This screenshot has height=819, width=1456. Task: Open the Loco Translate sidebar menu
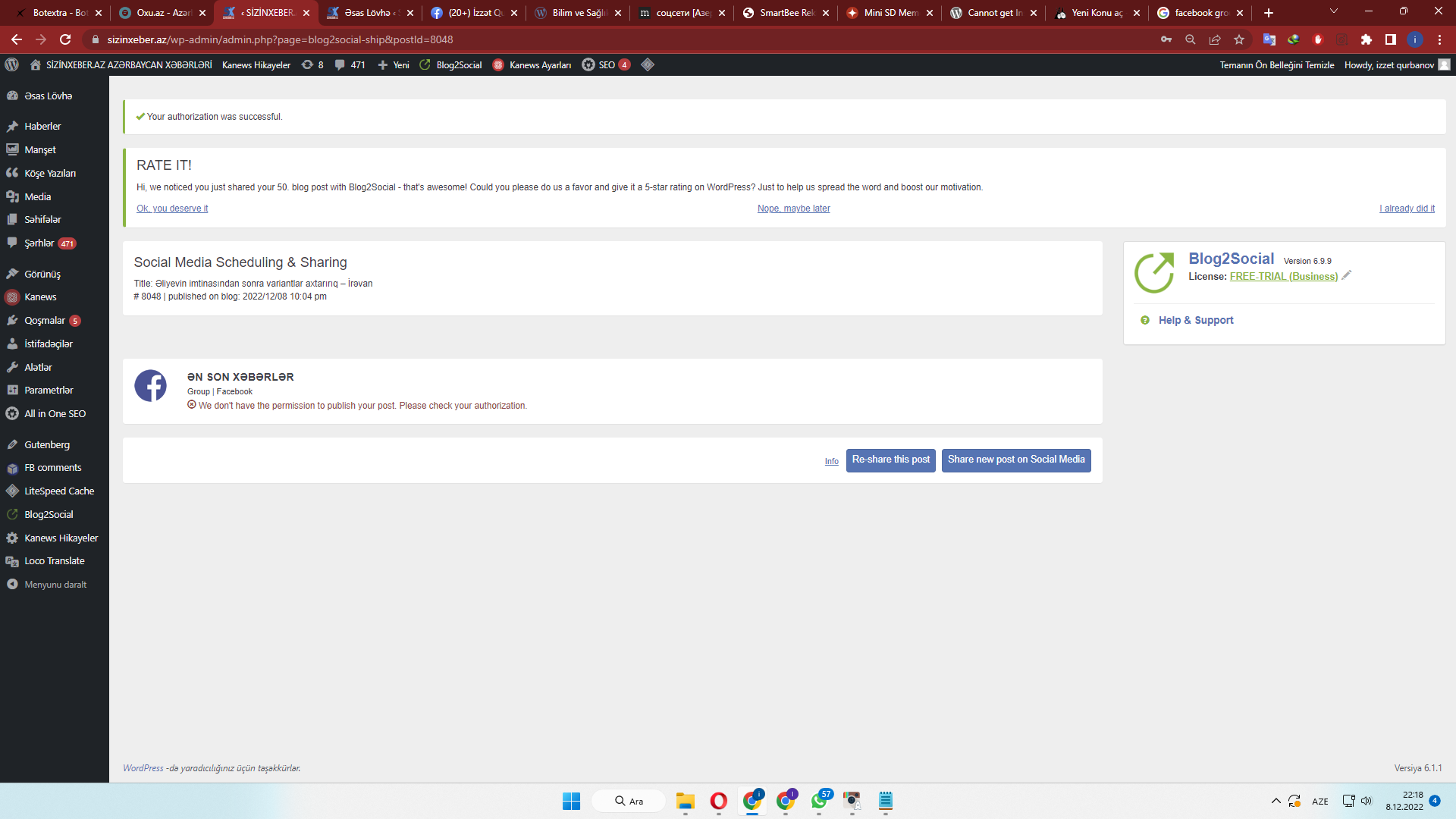tap(54, 561)
